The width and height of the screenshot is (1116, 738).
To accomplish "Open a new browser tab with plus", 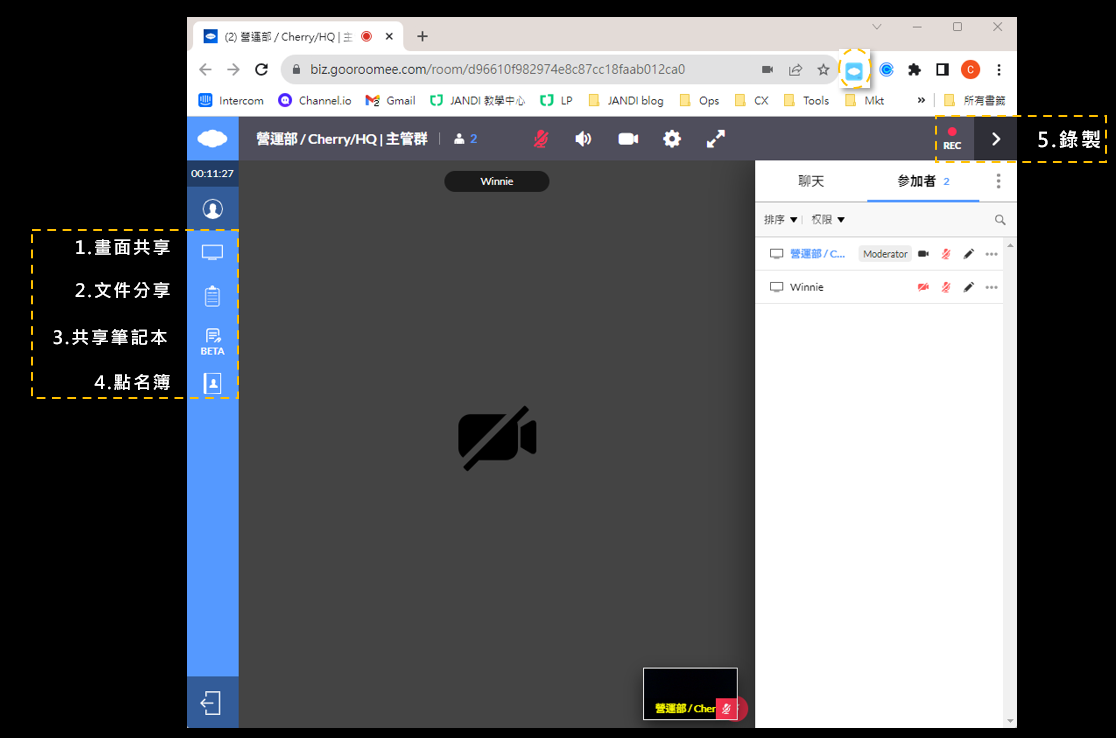I will click(x=422, y=36).
